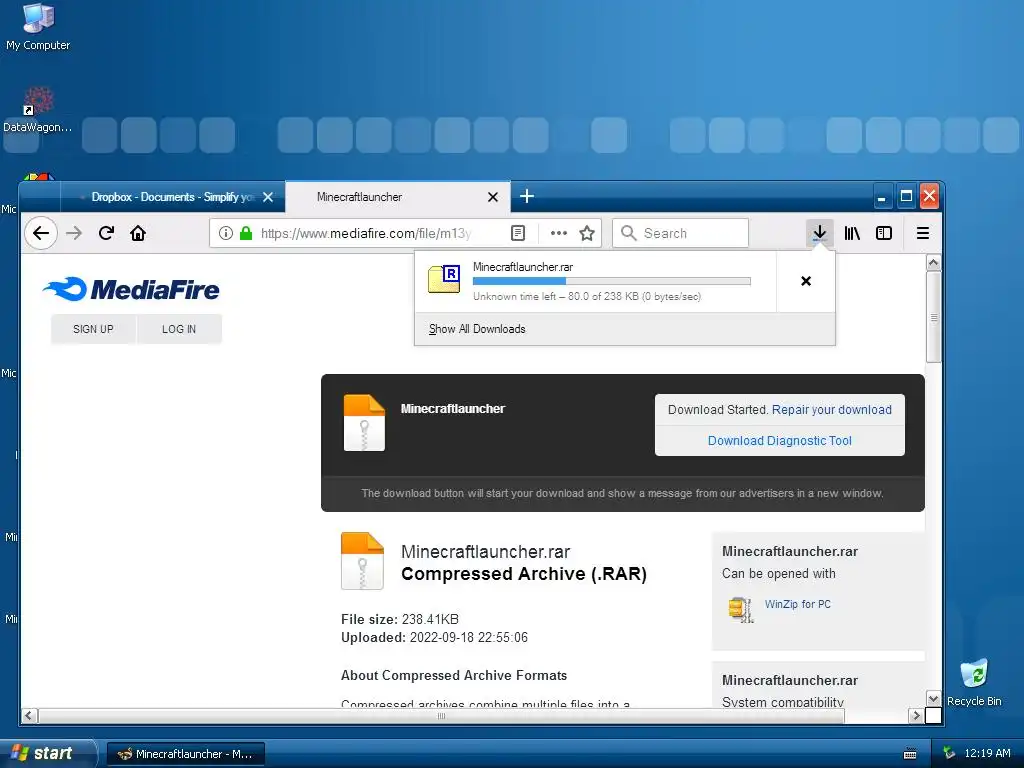Open the Library bookshelf icon
Image resolution: width=1024 pixels, height=768 pixels.
pos(852,233)
